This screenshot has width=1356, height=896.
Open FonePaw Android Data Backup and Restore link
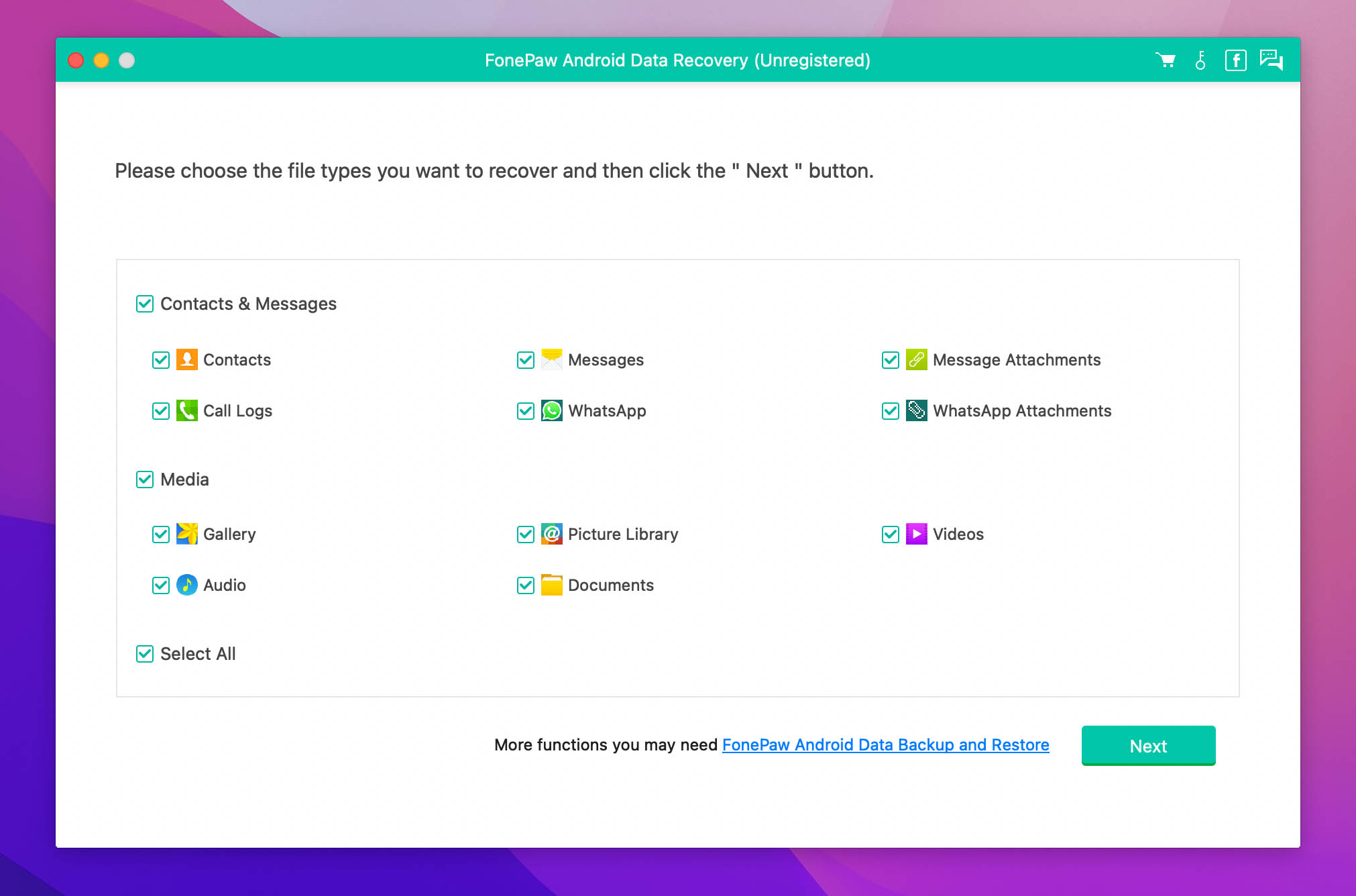tap(885, 745)
